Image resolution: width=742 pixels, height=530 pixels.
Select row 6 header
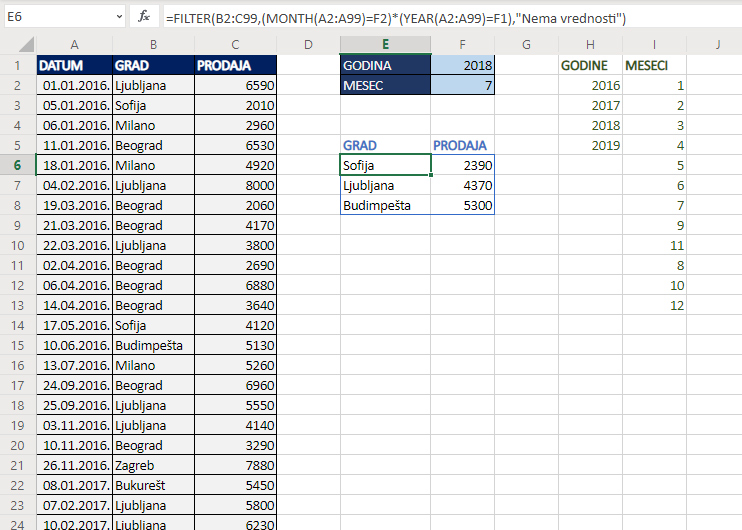[18, 165]
